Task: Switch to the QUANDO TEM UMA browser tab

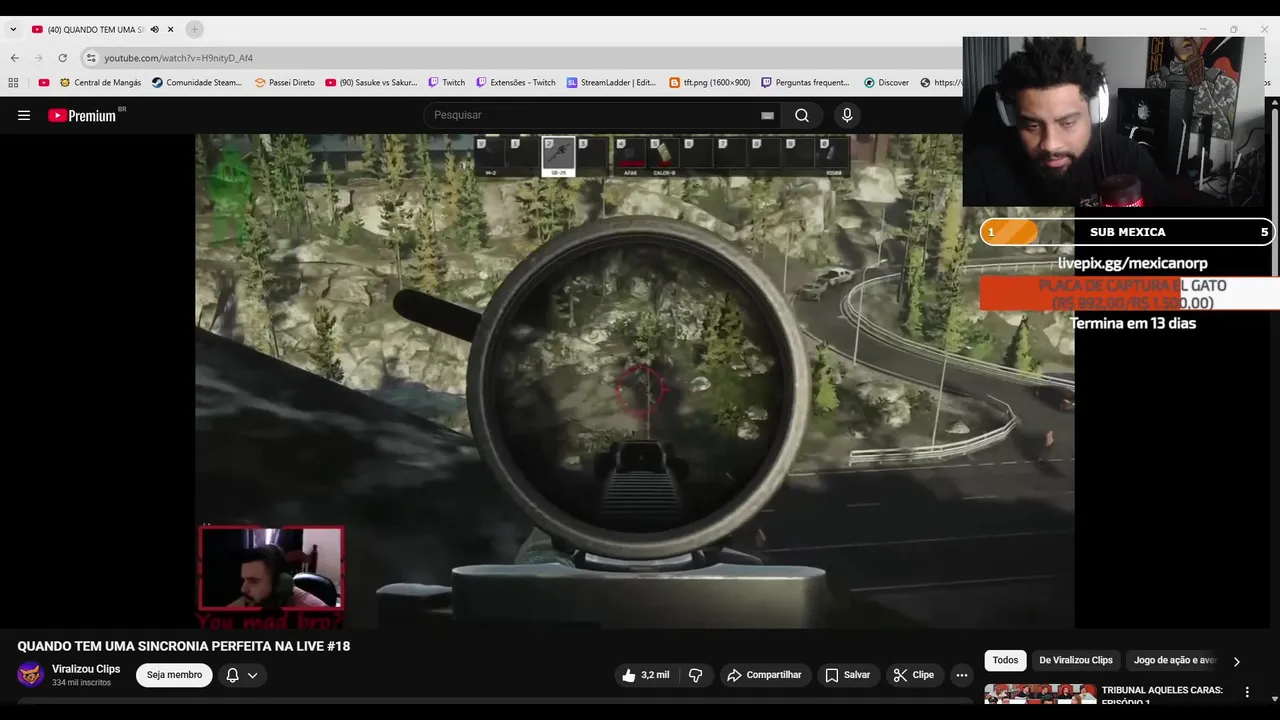Action: tap(95, 30)
